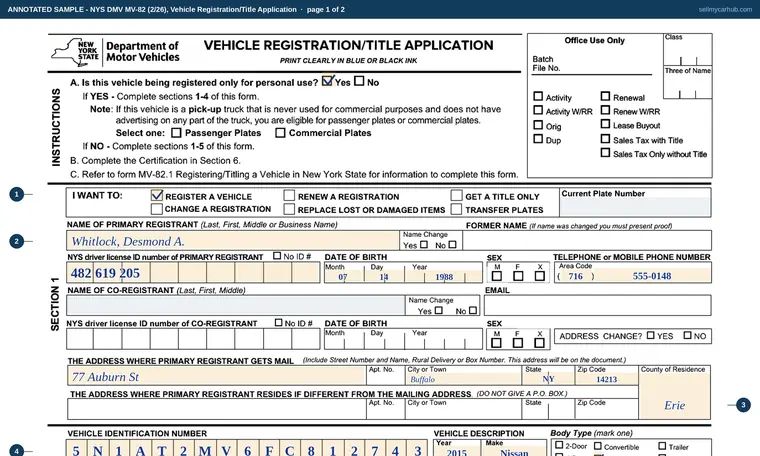Image resolution: width=760 pixels, height=456 pixels.
Task: Click primary birth Month field showing 07
Action: pyautogui.click(x=344, y=277)
